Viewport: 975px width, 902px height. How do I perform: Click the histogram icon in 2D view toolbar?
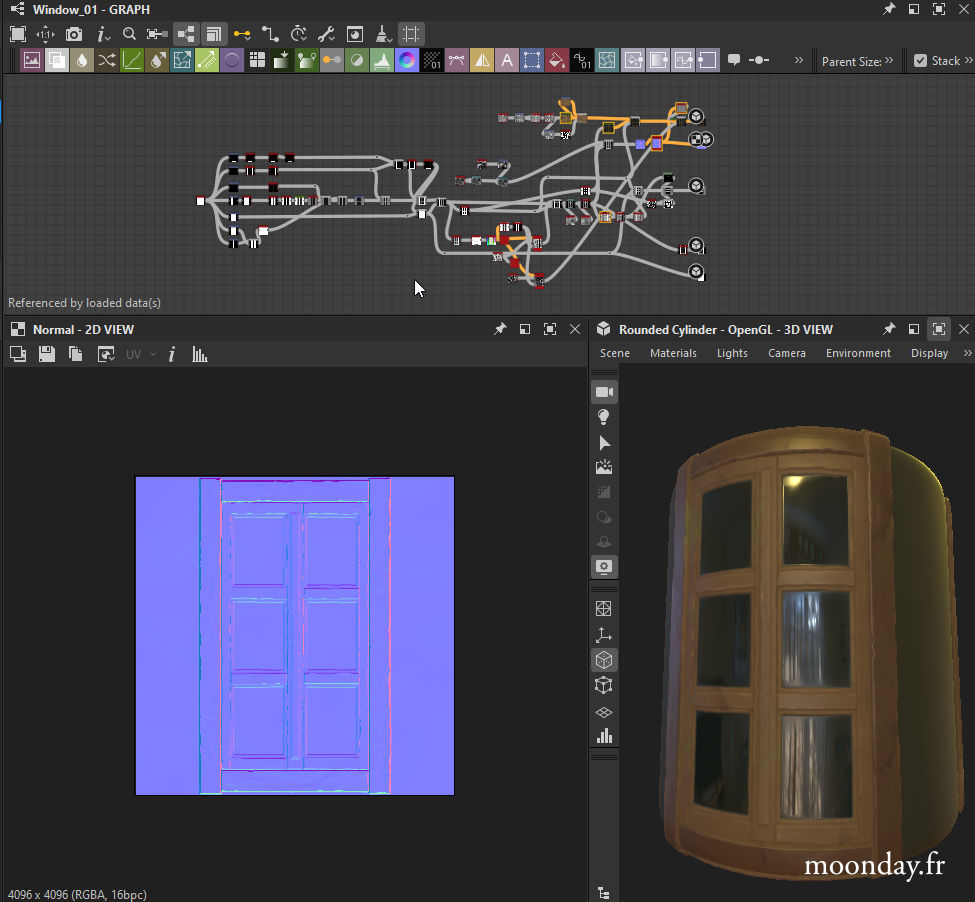click(x=200, y=354)
